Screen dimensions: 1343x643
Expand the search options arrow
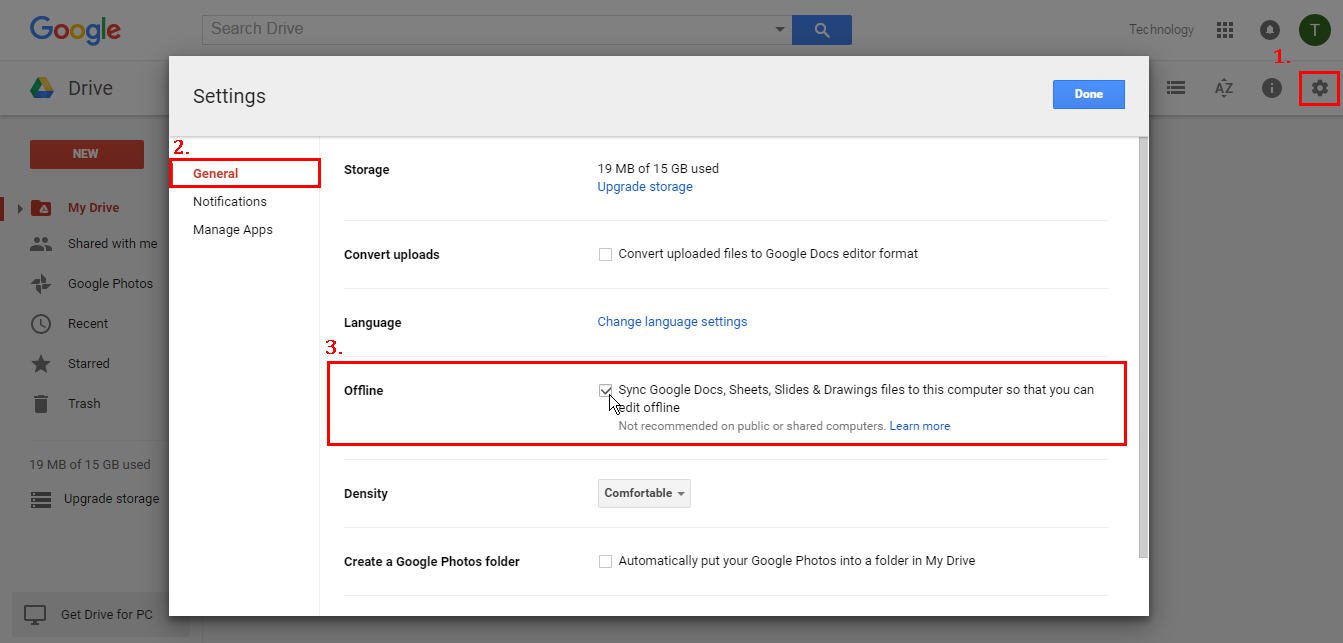click(x=780, y=30)
